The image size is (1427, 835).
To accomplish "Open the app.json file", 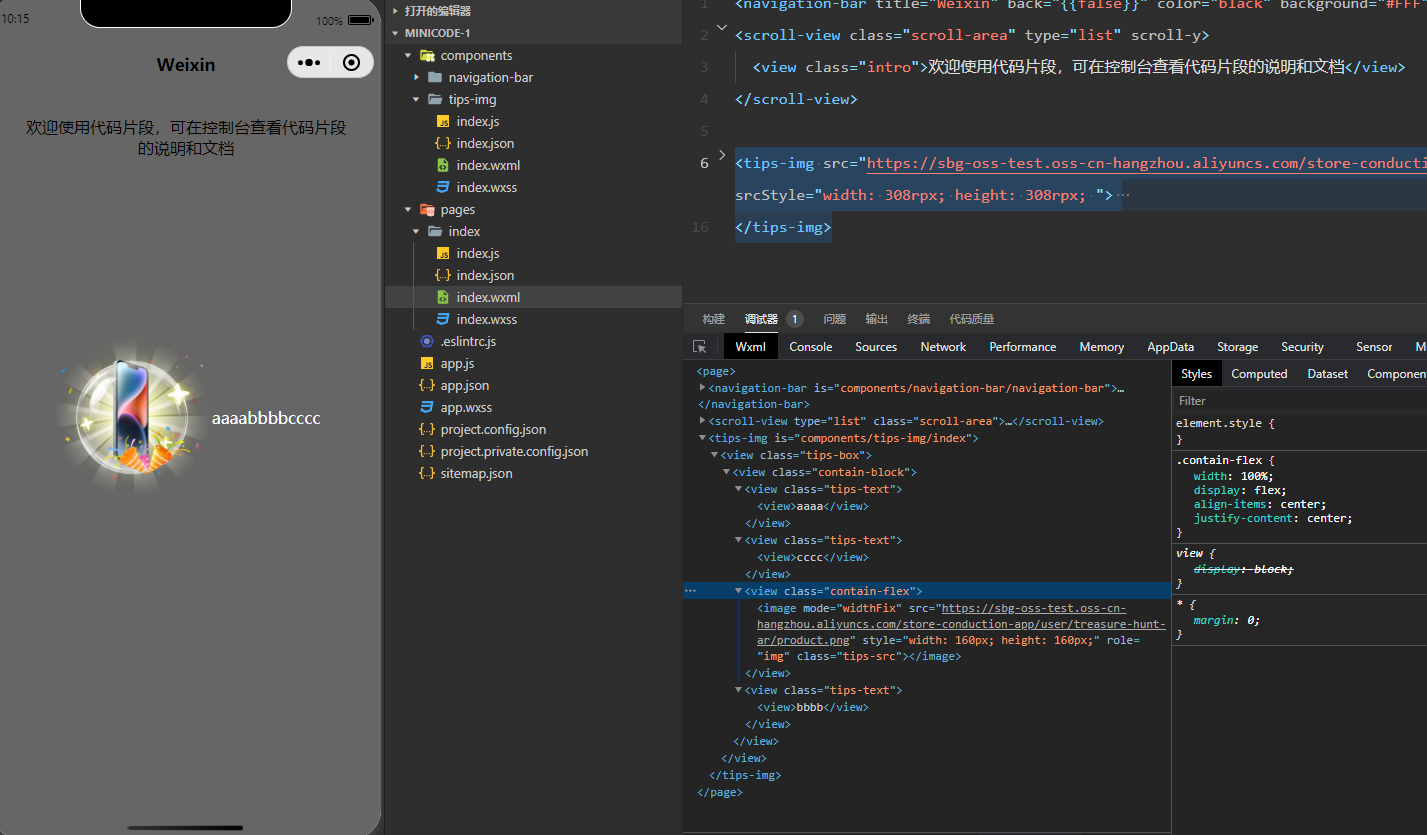I will tap(465, 385).
